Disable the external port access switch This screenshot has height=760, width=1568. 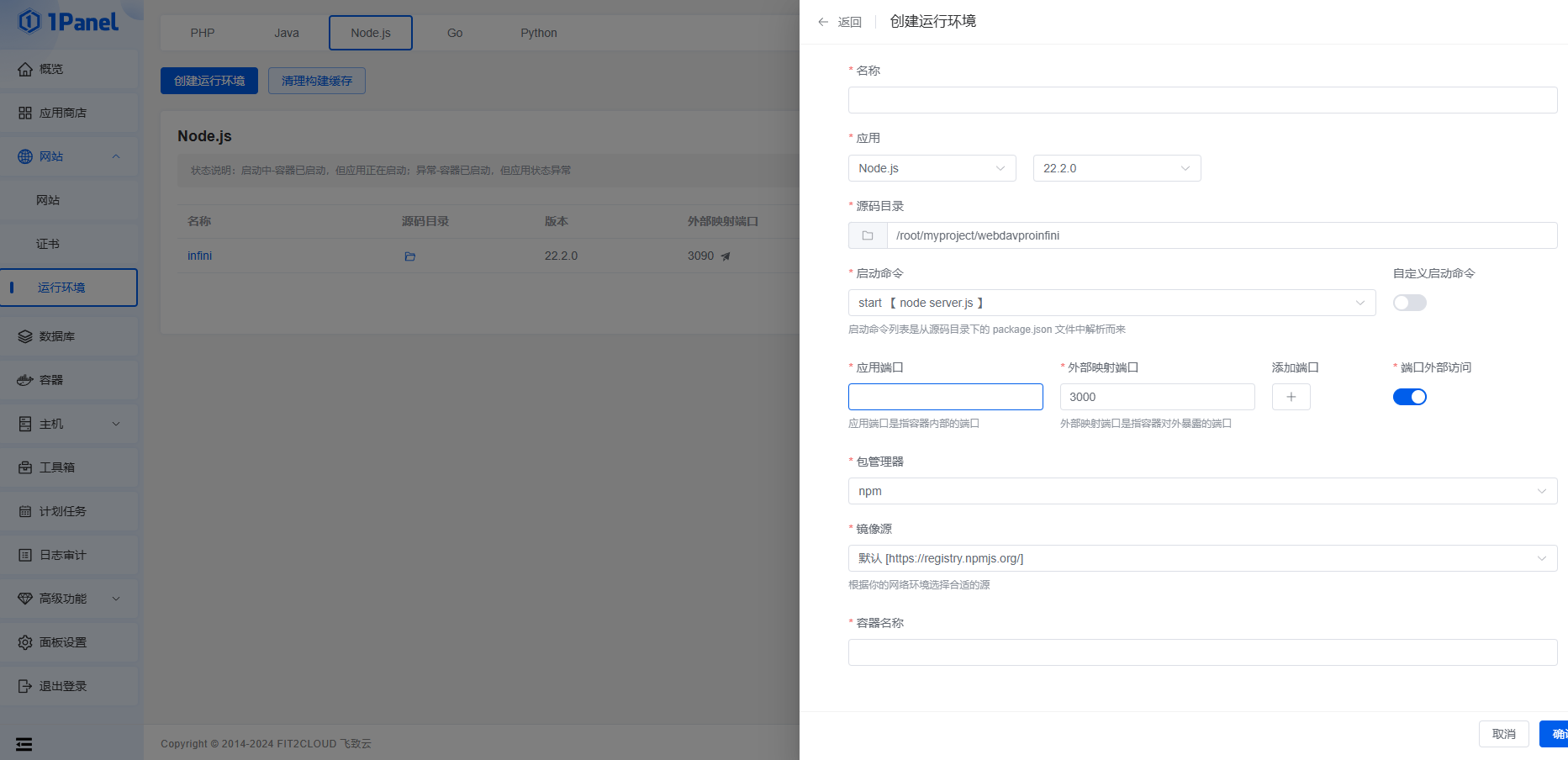point(1409,397)
